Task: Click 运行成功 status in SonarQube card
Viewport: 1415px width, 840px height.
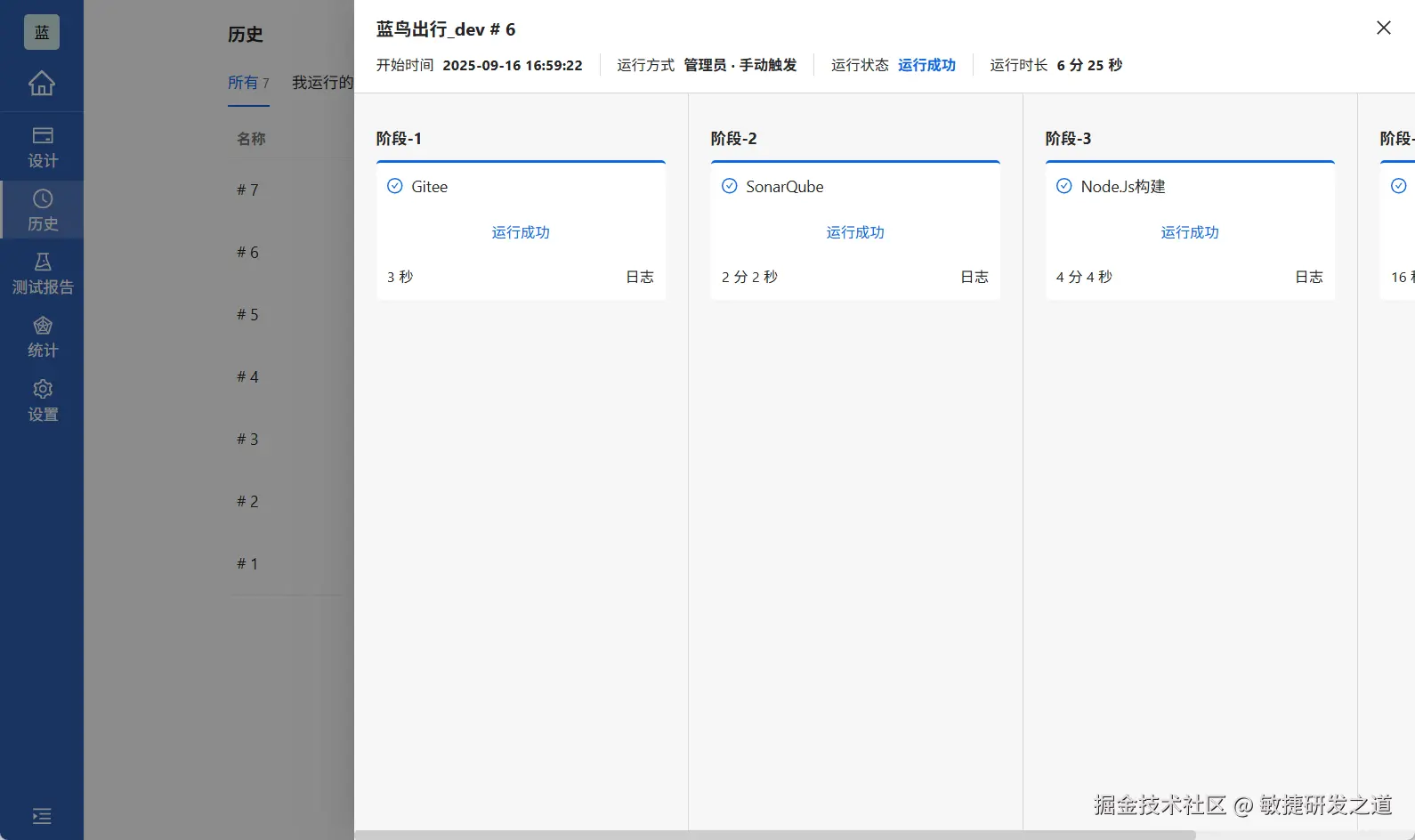Action: (x=855, y=232)
